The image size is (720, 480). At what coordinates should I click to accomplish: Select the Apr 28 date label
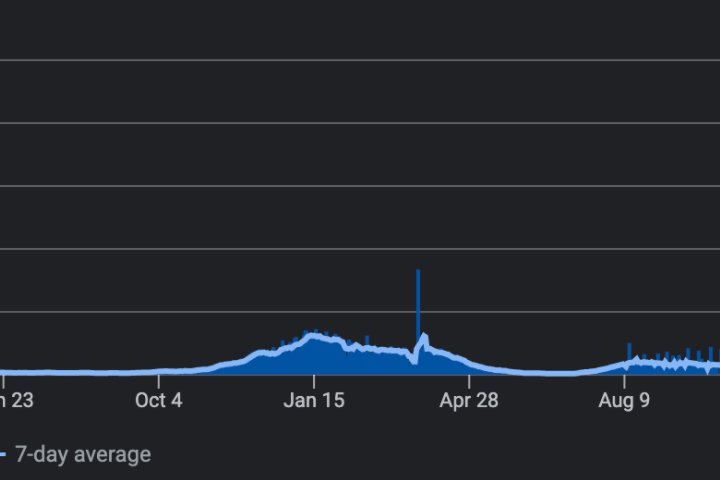point(469,401)
